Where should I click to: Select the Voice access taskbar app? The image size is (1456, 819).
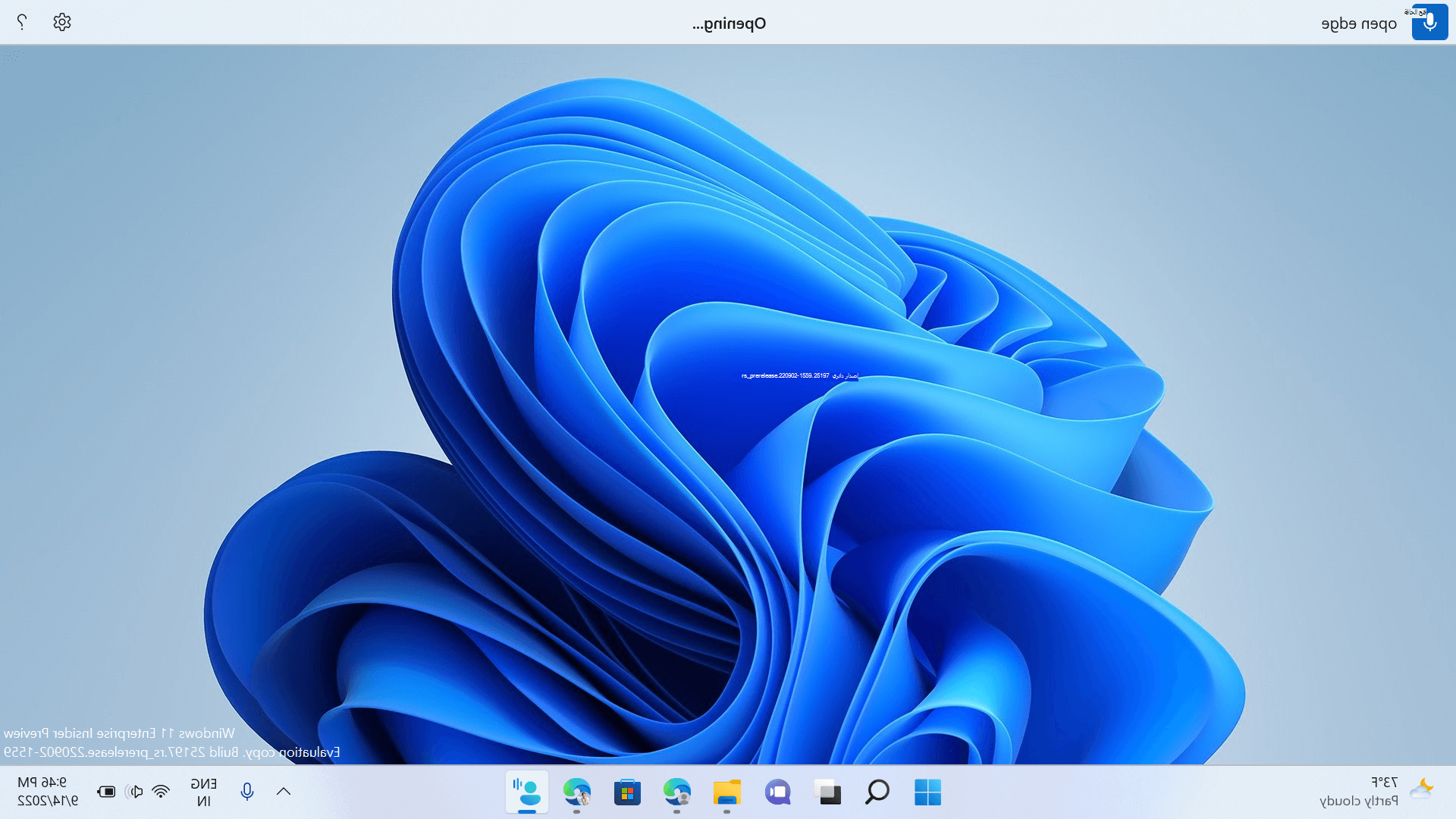527,792
